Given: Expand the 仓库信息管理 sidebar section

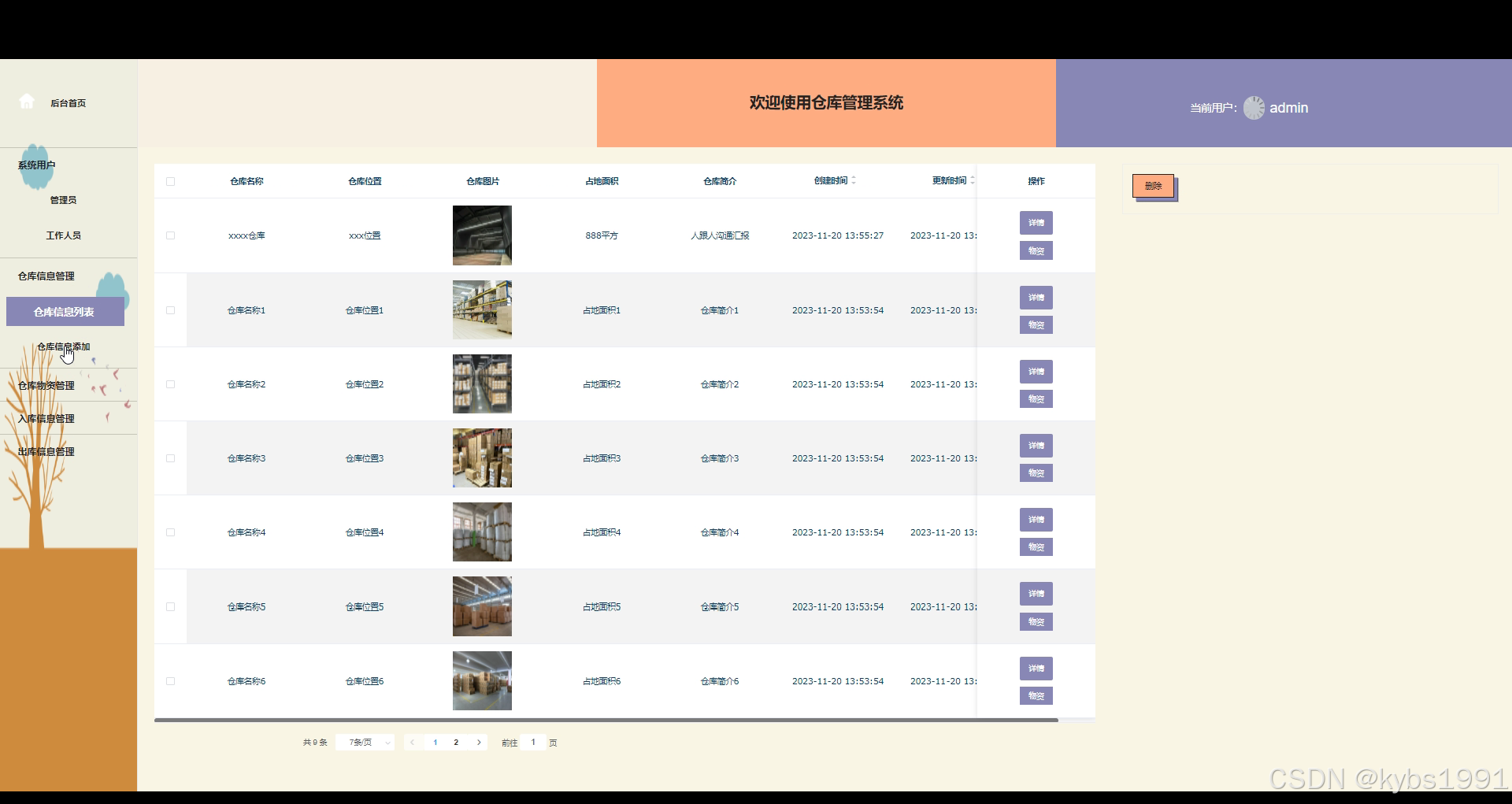Looking at the screenshot, I should coord(46,276).
